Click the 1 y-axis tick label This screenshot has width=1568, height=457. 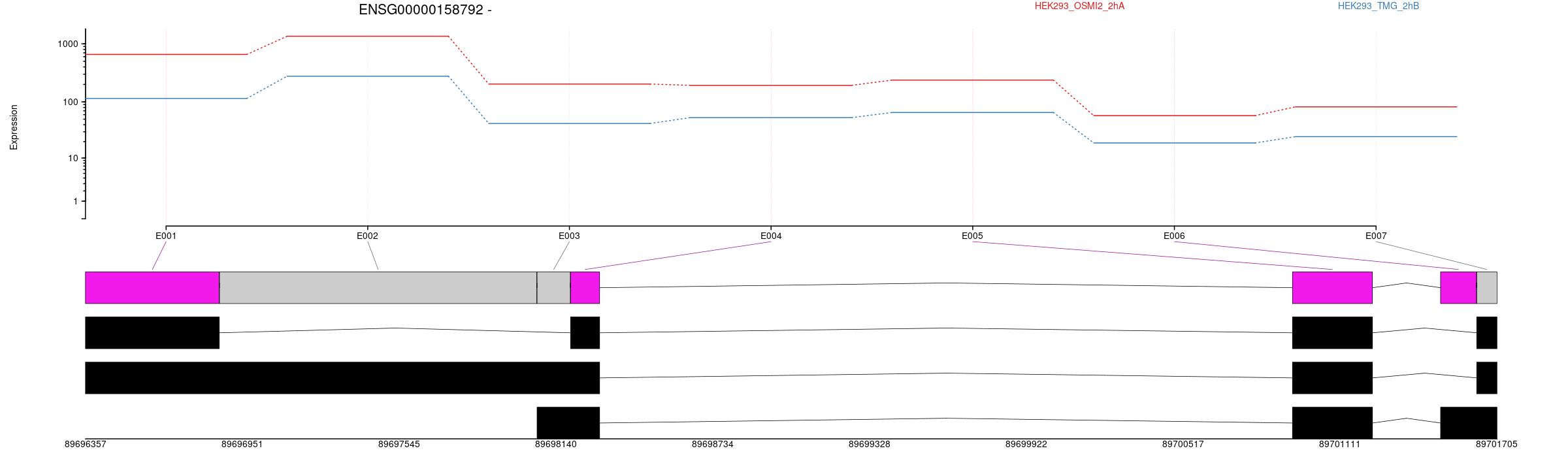coord(75,201)
